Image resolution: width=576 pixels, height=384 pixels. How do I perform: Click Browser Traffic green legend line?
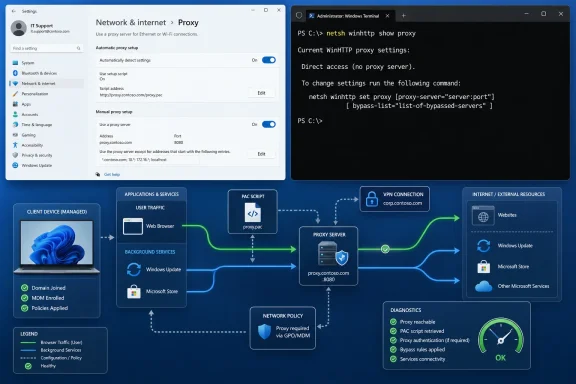pyautogui.click(x=28, y=342)
